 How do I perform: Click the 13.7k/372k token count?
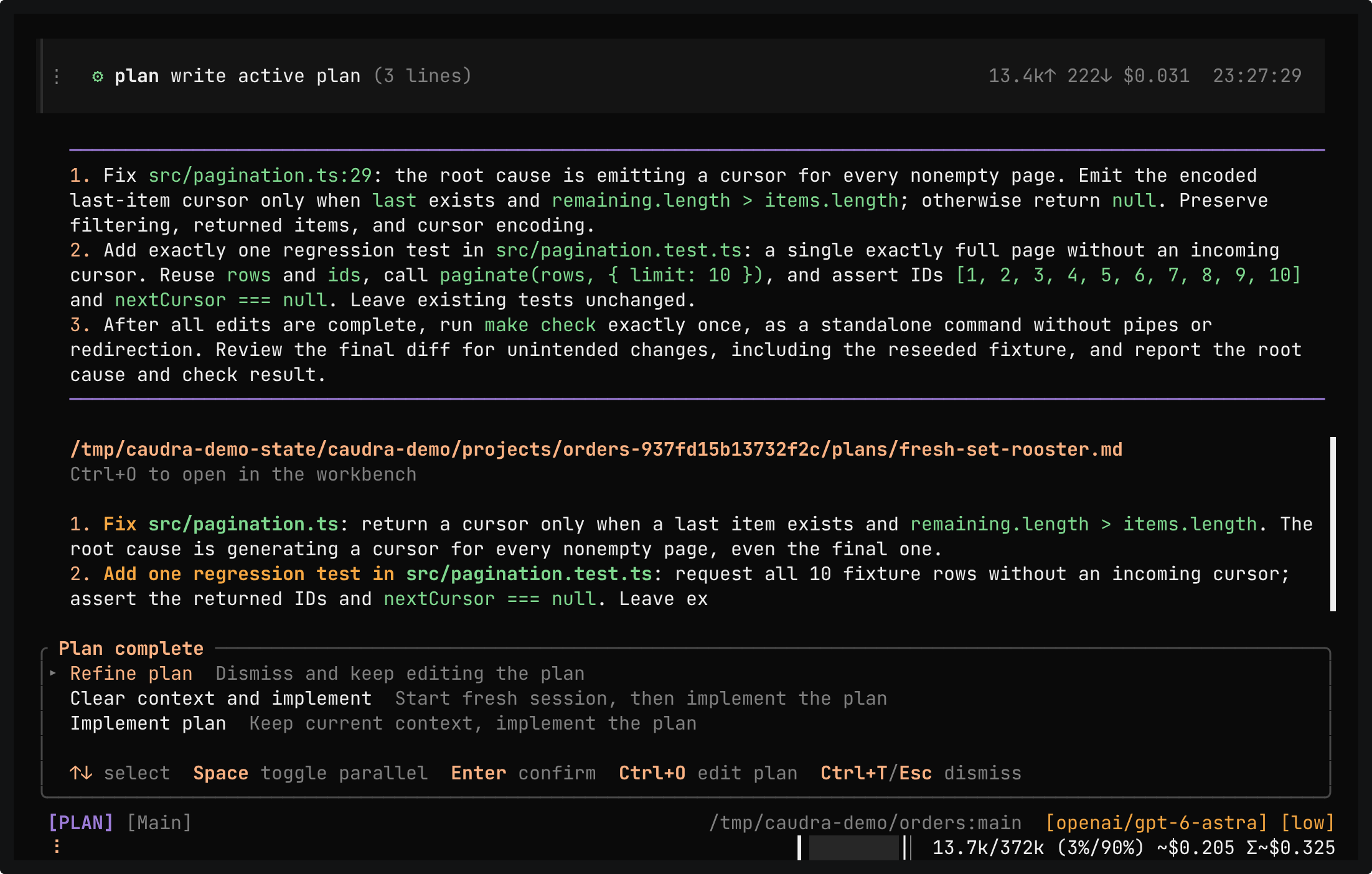click(988, 848)
